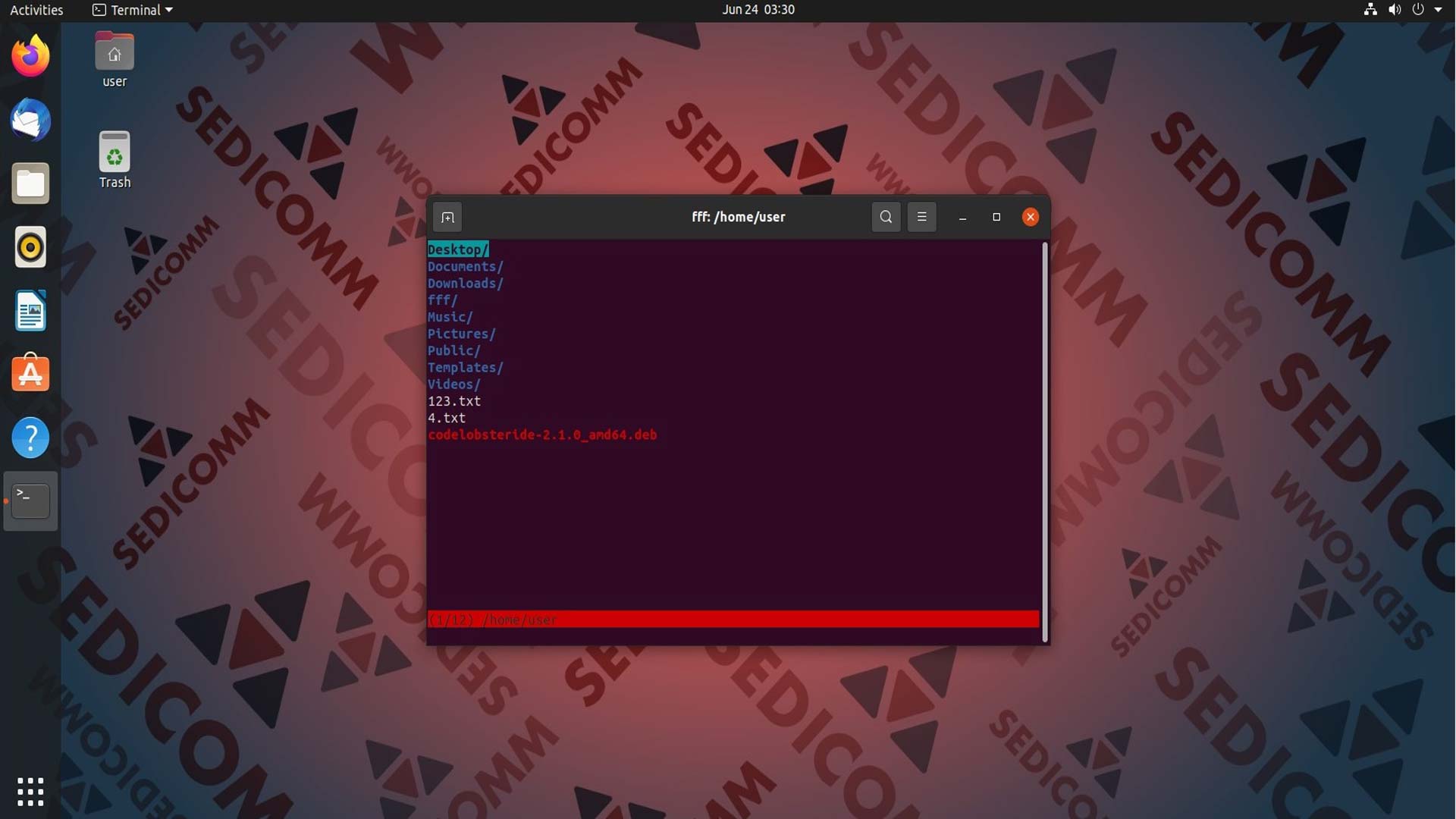
Task: Select the Desktop/ directory entry
Action: tap(458, 249)
